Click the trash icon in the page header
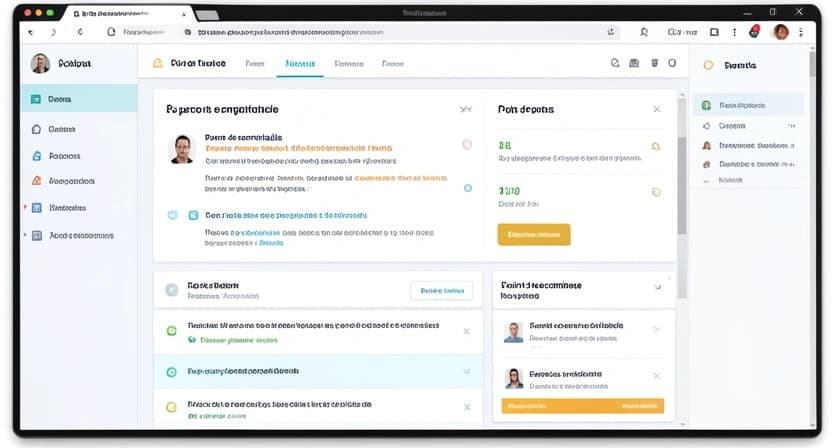 pyautogui.click(x=654, y=63)
